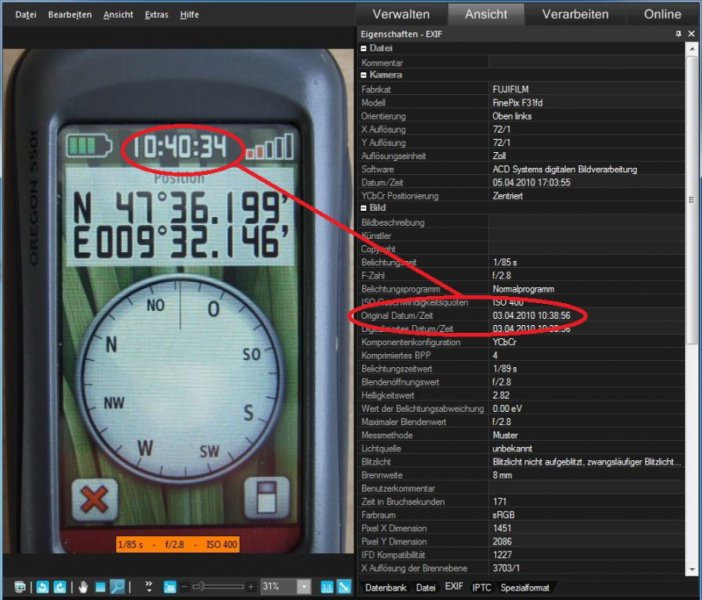Open the Extras menu
This screenshot has width=702, height=600.
click(156, 15)
